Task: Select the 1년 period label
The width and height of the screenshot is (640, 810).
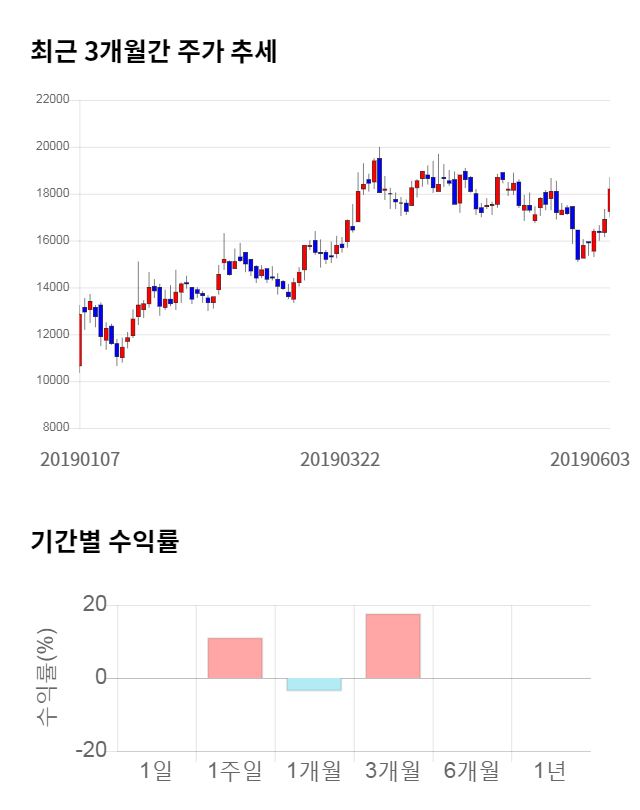Action: point(550,771)
